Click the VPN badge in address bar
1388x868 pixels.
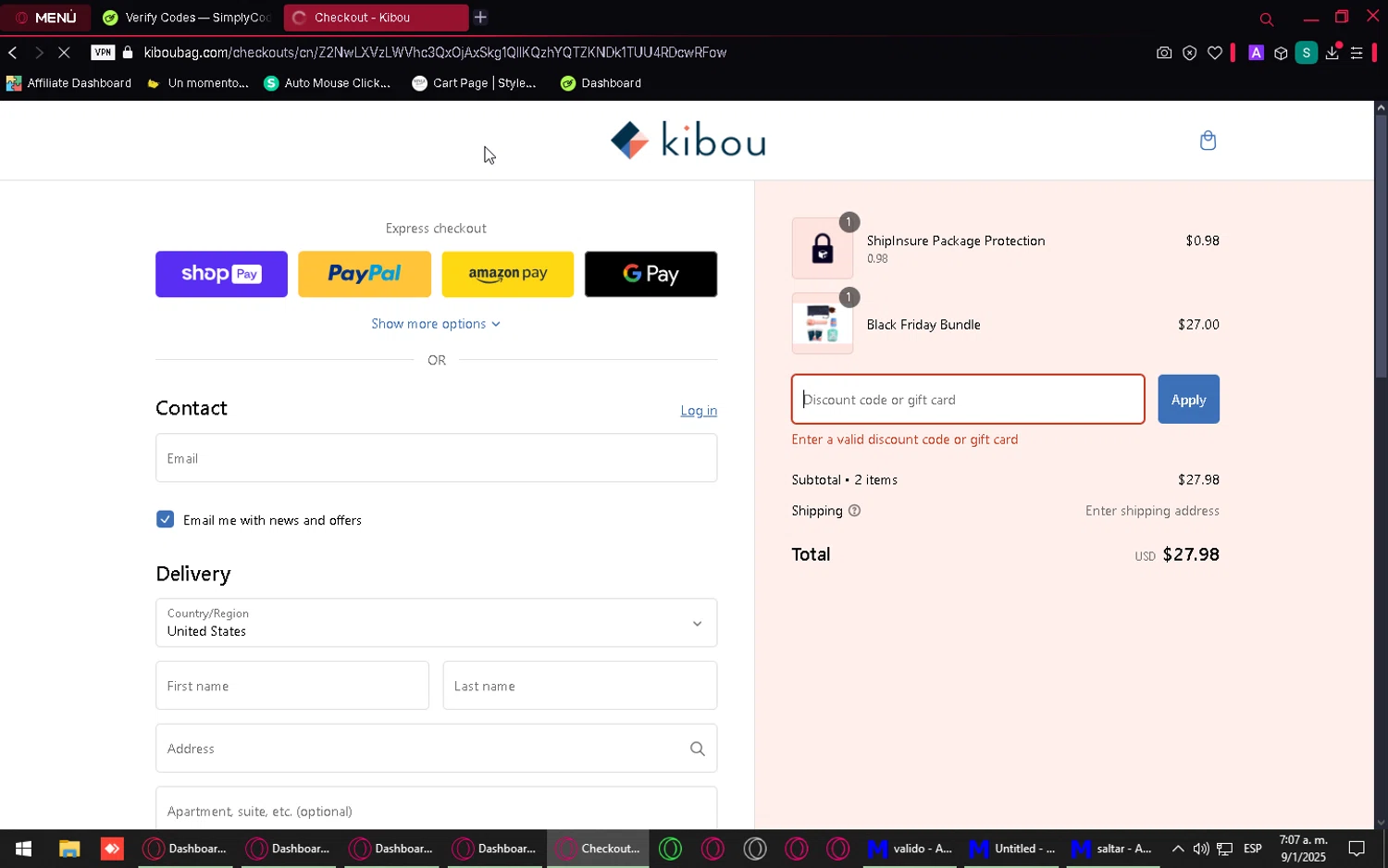[x=103, y=53]
